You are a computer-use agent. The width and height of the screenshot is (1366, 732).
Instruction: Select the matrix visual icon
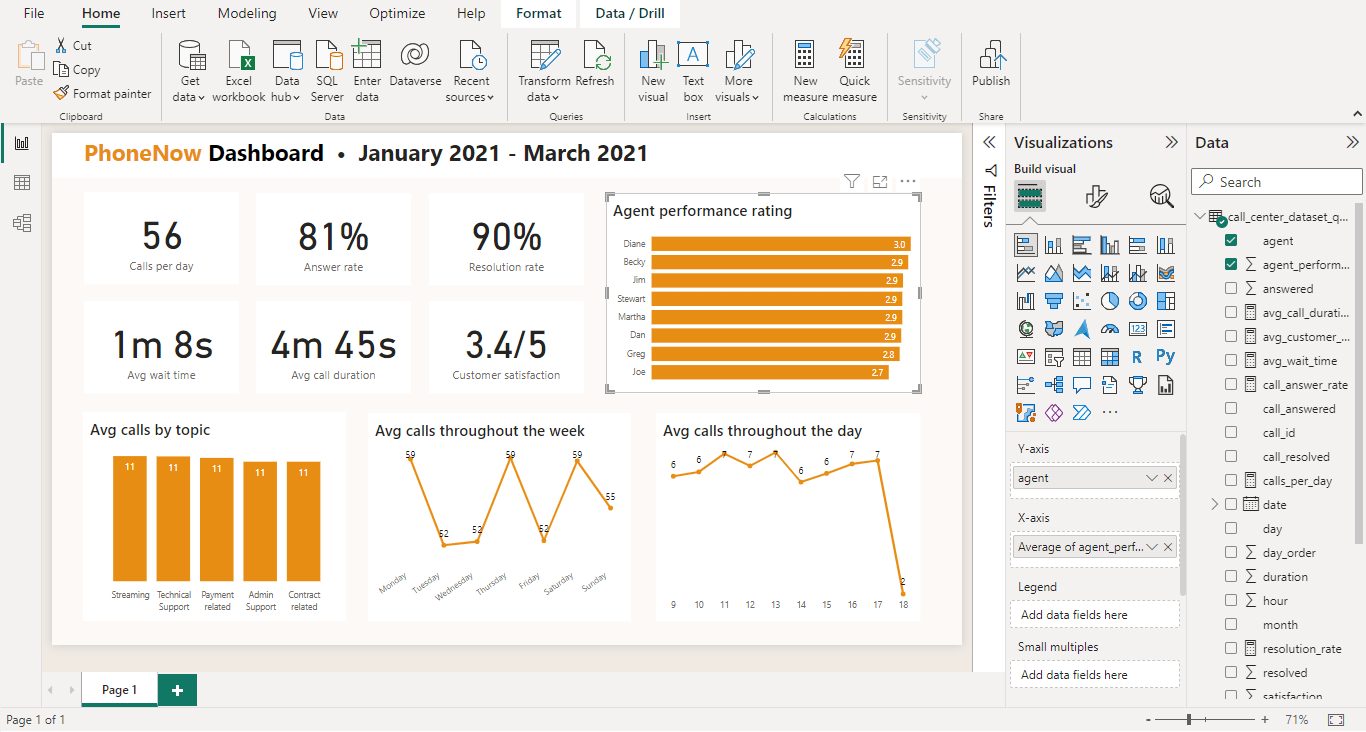[x=1110, y=356]
